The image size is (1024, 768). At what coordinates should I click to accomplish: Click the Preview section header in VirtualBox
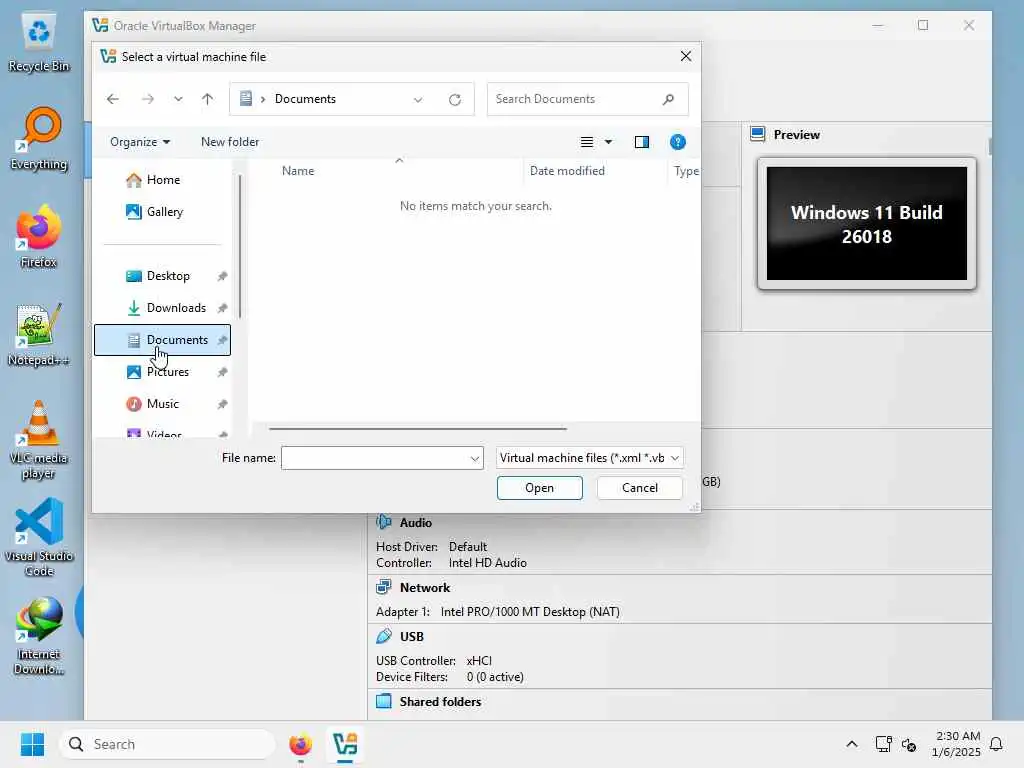pos(796,135)
